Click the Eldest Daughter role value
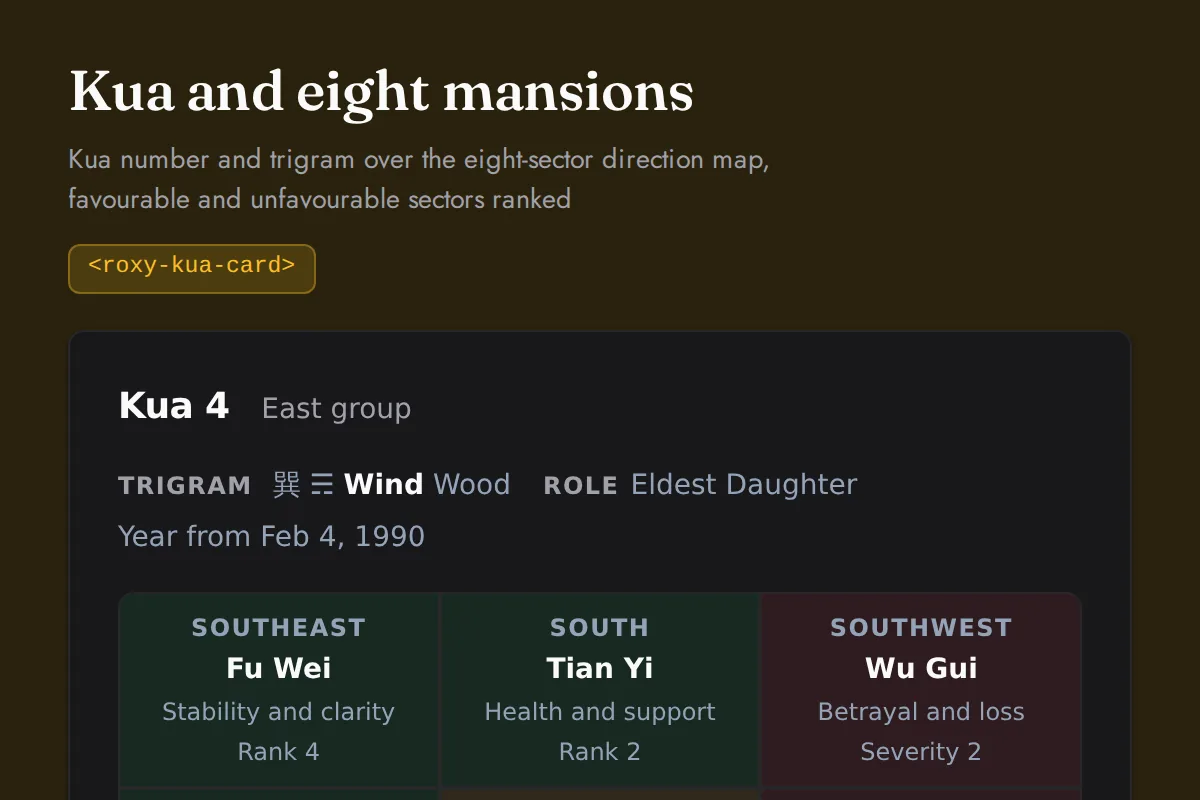This screenshot has height=800, width=1200. click(744, 485)
